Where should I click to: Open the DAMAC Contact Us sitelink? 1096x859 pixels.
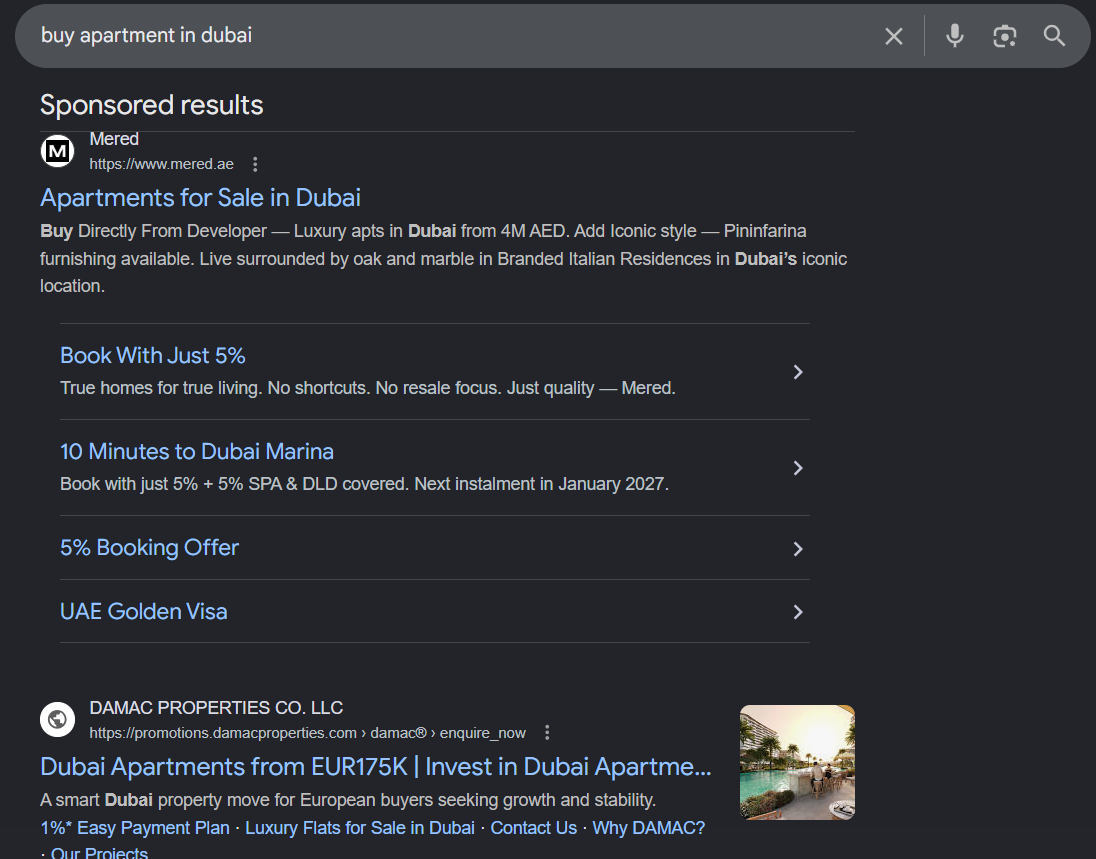click(x=534, y=828)
